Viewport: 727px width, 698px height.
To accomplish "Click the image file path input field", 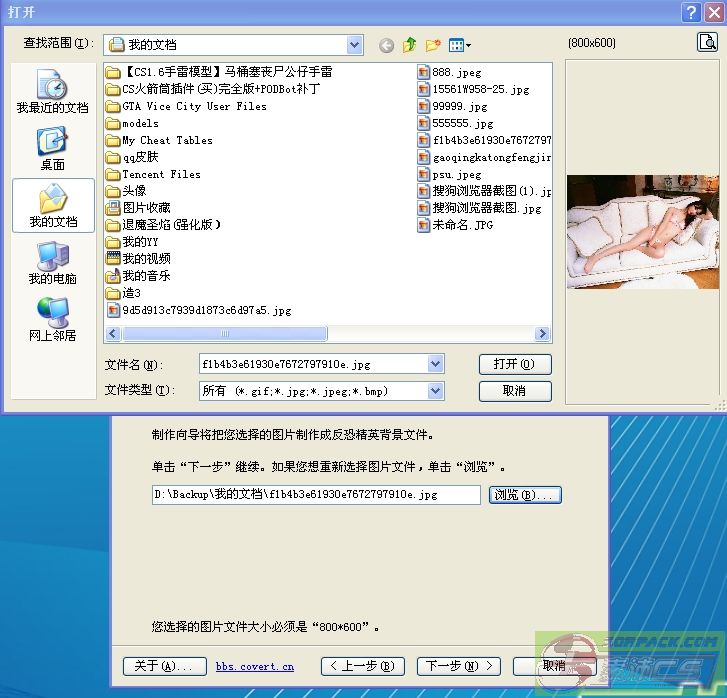I will tap(316, 495).
